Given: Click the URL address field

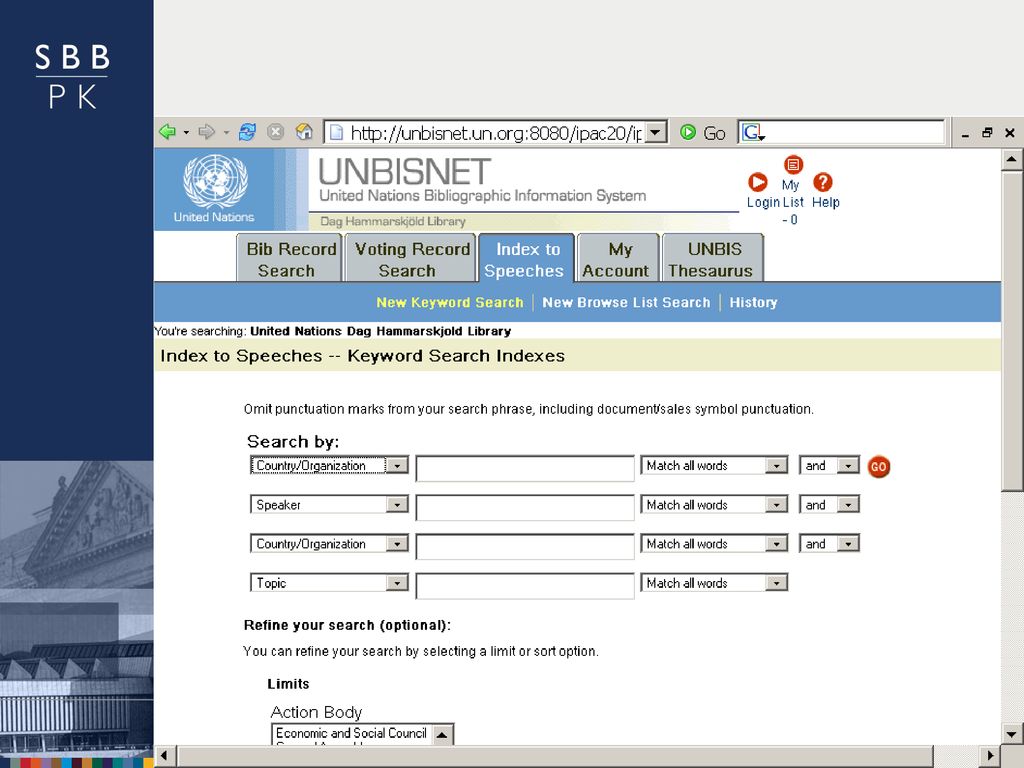Looking at the screenshot, I should [495, 133].
